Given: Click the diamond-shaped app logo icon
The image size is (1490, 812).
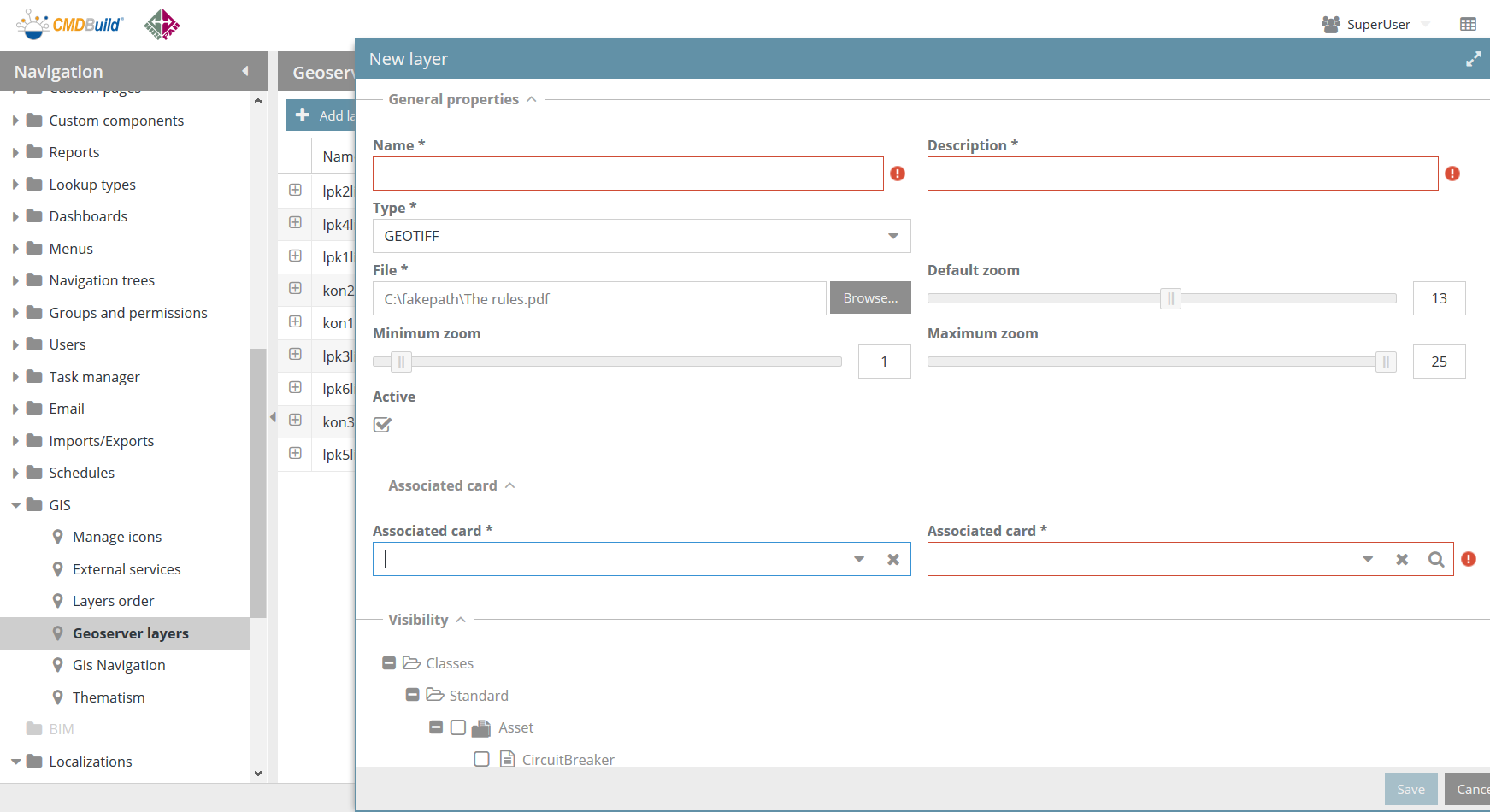Looking at the screenshot, I should coord(162,25).
